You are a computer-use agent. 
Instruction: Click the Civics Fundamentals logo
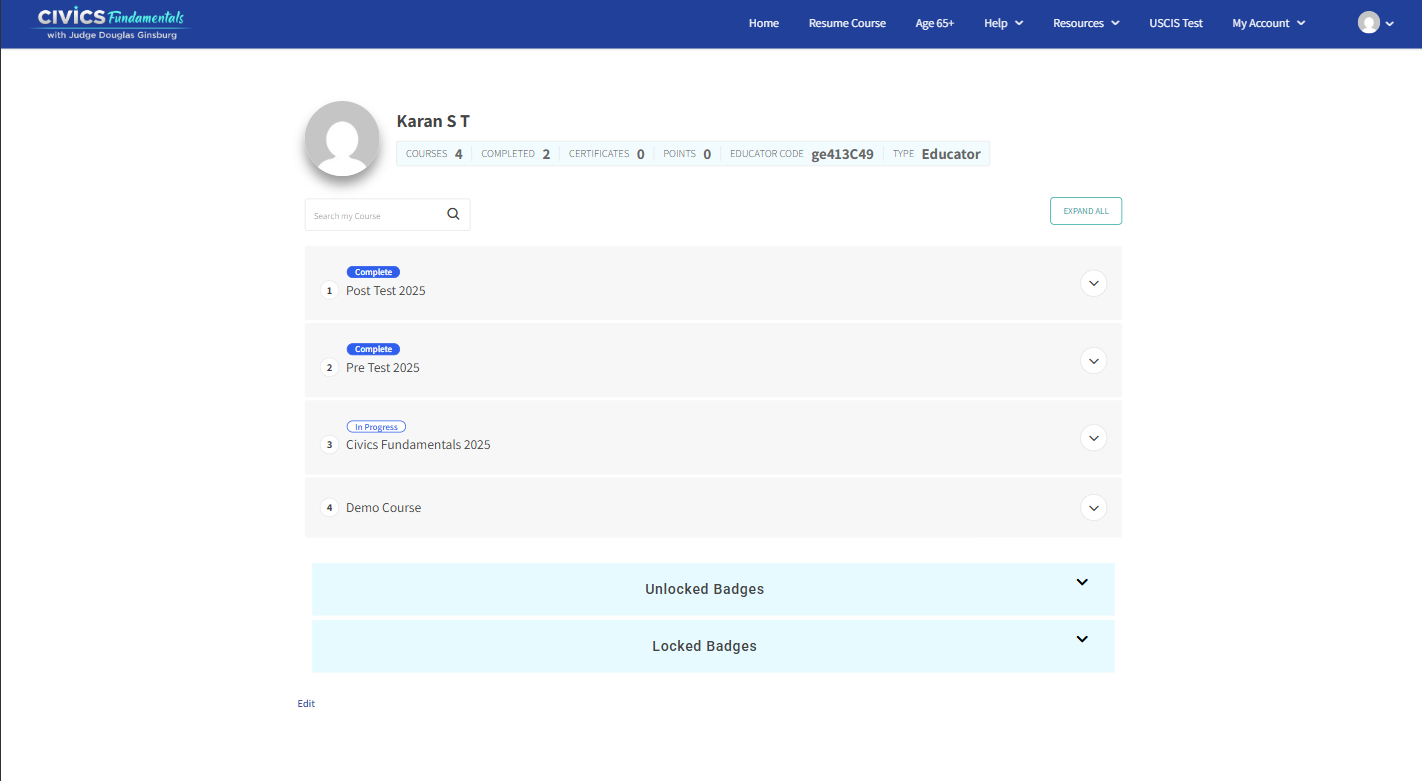[x=111, y=24]
